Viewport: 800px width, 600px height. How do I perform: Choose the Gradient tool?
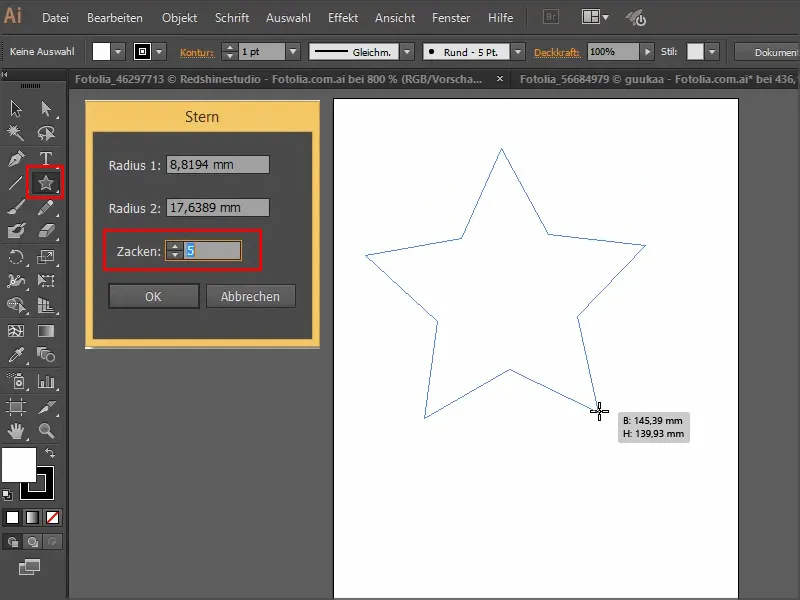[x=46, y=331]
